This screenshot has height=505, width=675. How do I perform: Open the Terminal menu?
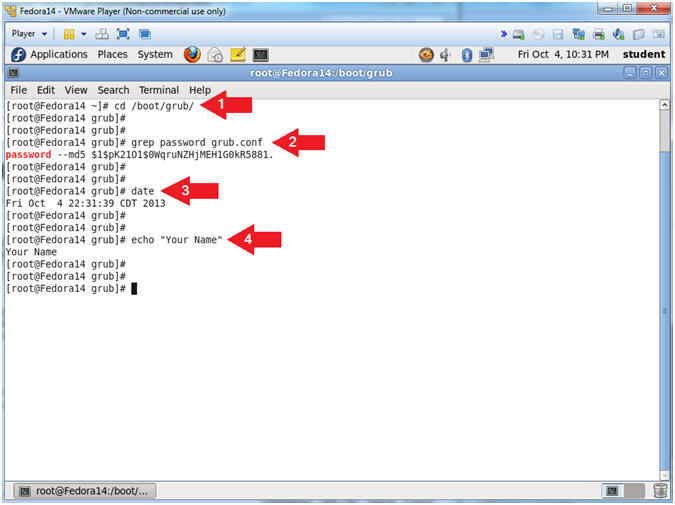(x=159, y=90)
